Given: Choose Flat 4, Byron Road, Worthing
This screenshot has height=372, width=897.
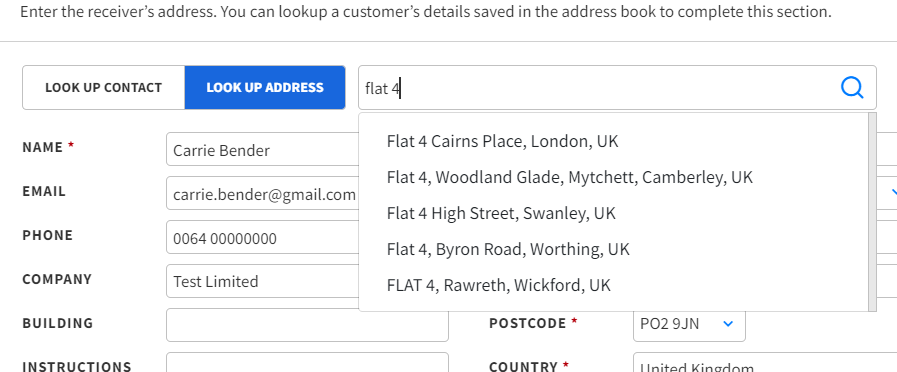Looking at the screenshot, I should click(x=613, y=249).
